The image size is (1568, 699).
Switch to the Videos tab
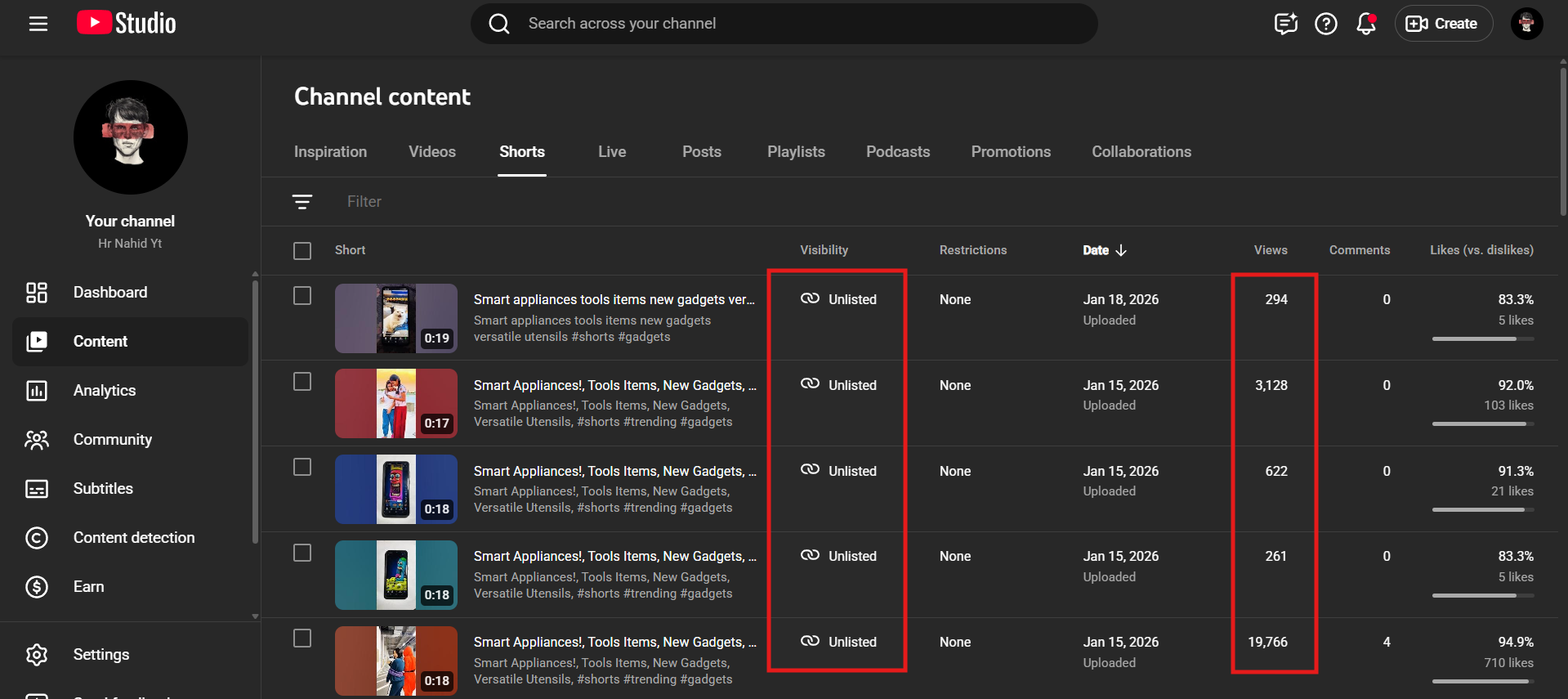[x=431, y=152]
